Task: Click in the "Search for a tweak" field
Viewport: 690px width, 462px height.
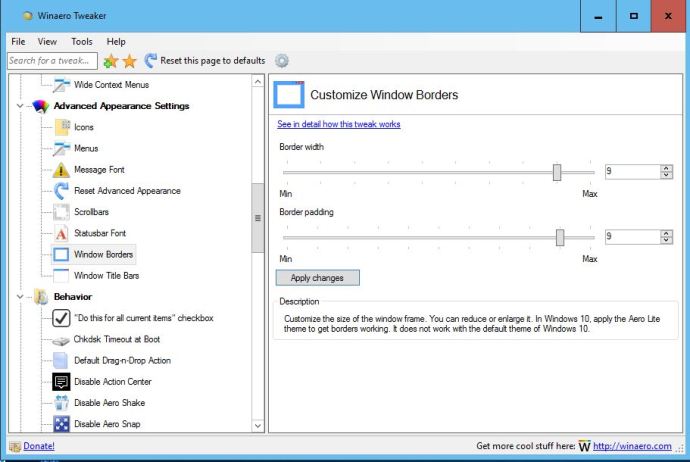Action: pos(52,61)
